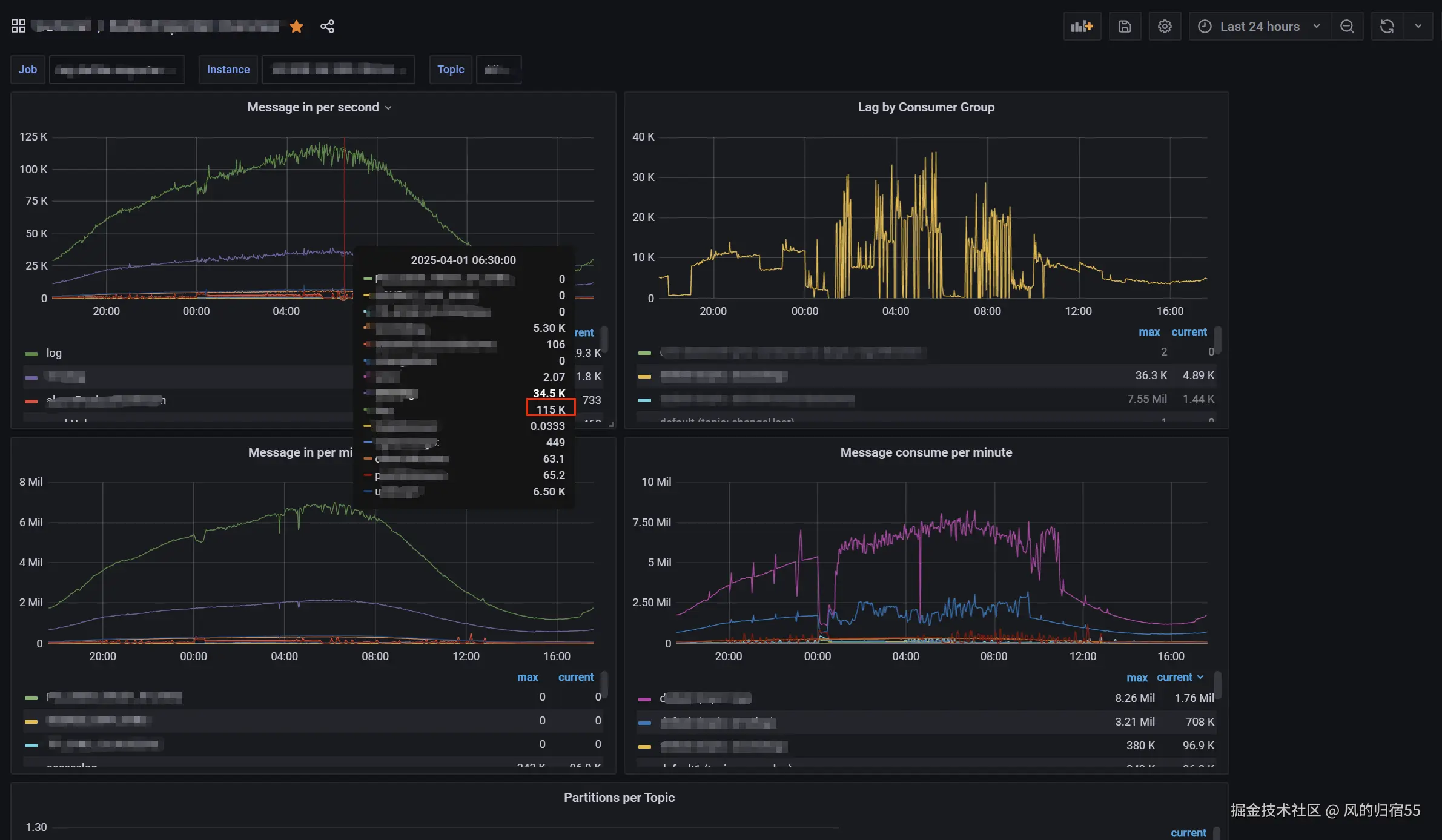Toggle the consume series with 3.21 Mil max
This screenshot has width=1442, height=840.
[x=718, y=722]
